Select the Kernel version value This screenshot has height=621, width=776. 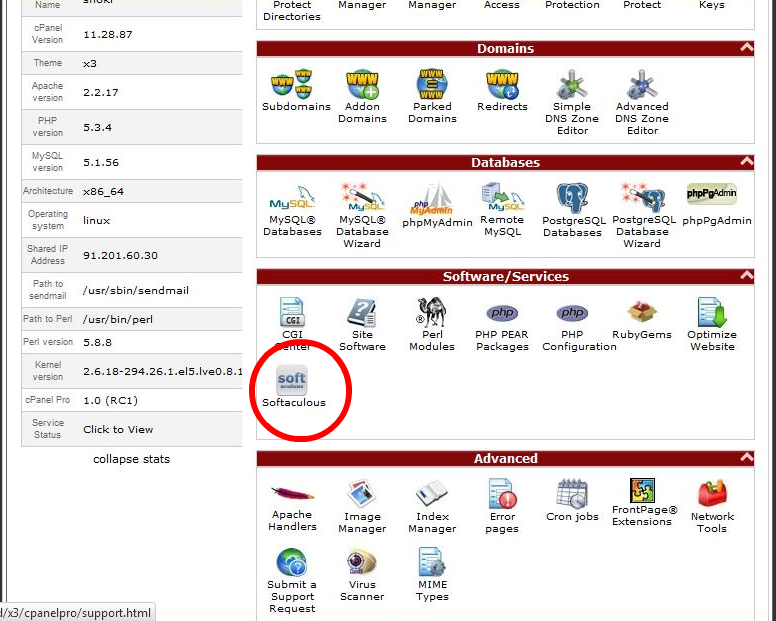pos(162,372)
